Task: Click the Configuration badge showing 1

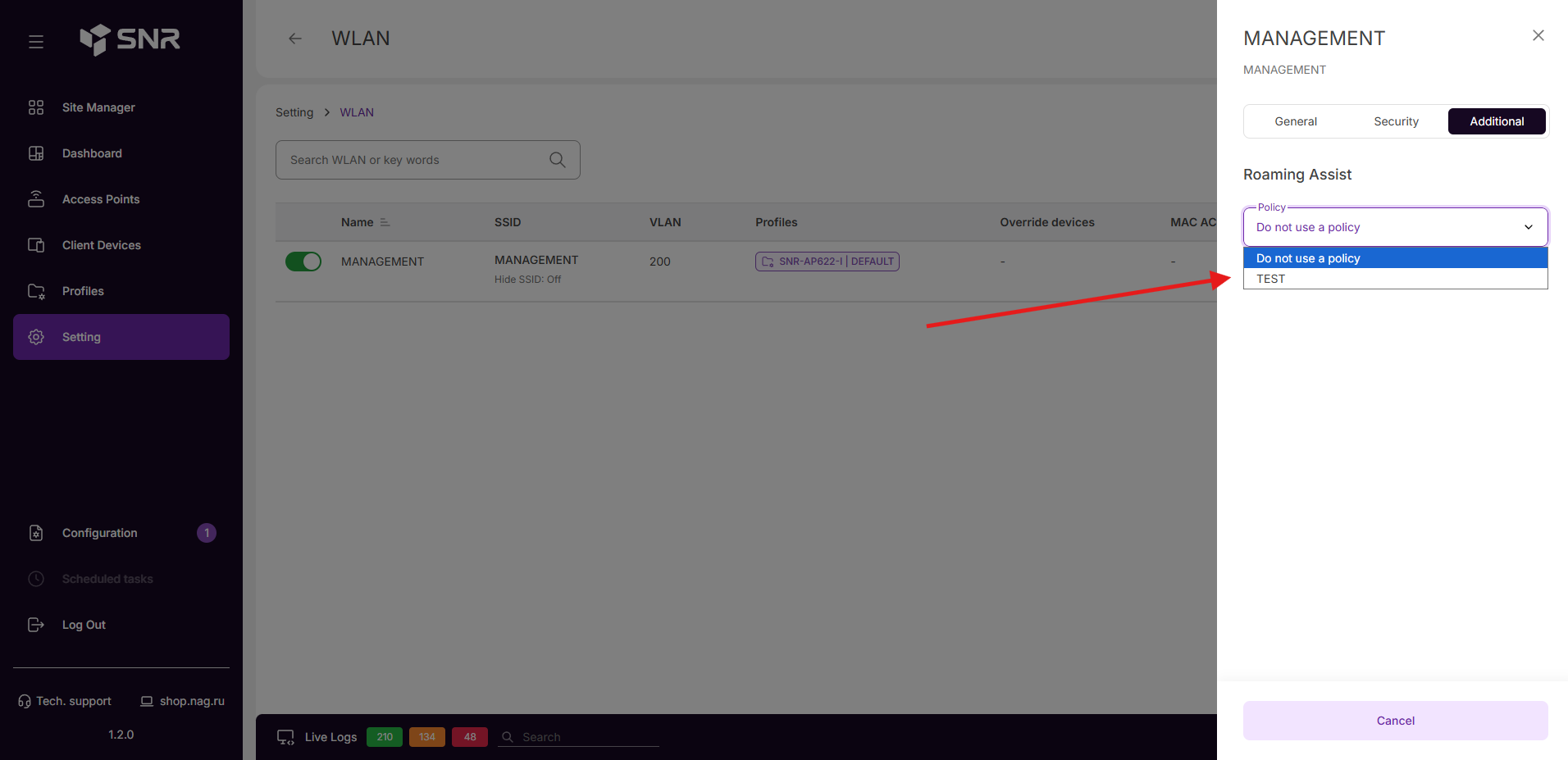Action: [207, 533]
